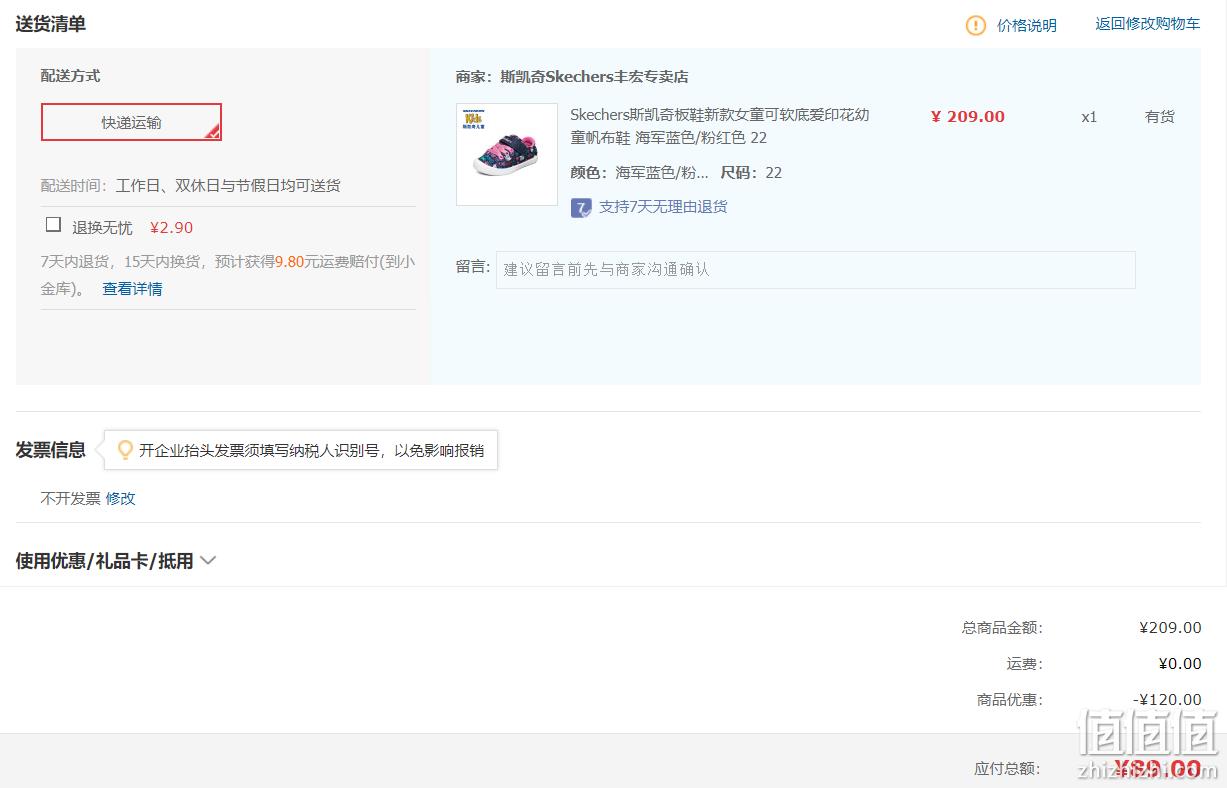1227x788 pixels.
Task: Open the Skechers kids shoe thumbnail
Action: click(507, 154)
